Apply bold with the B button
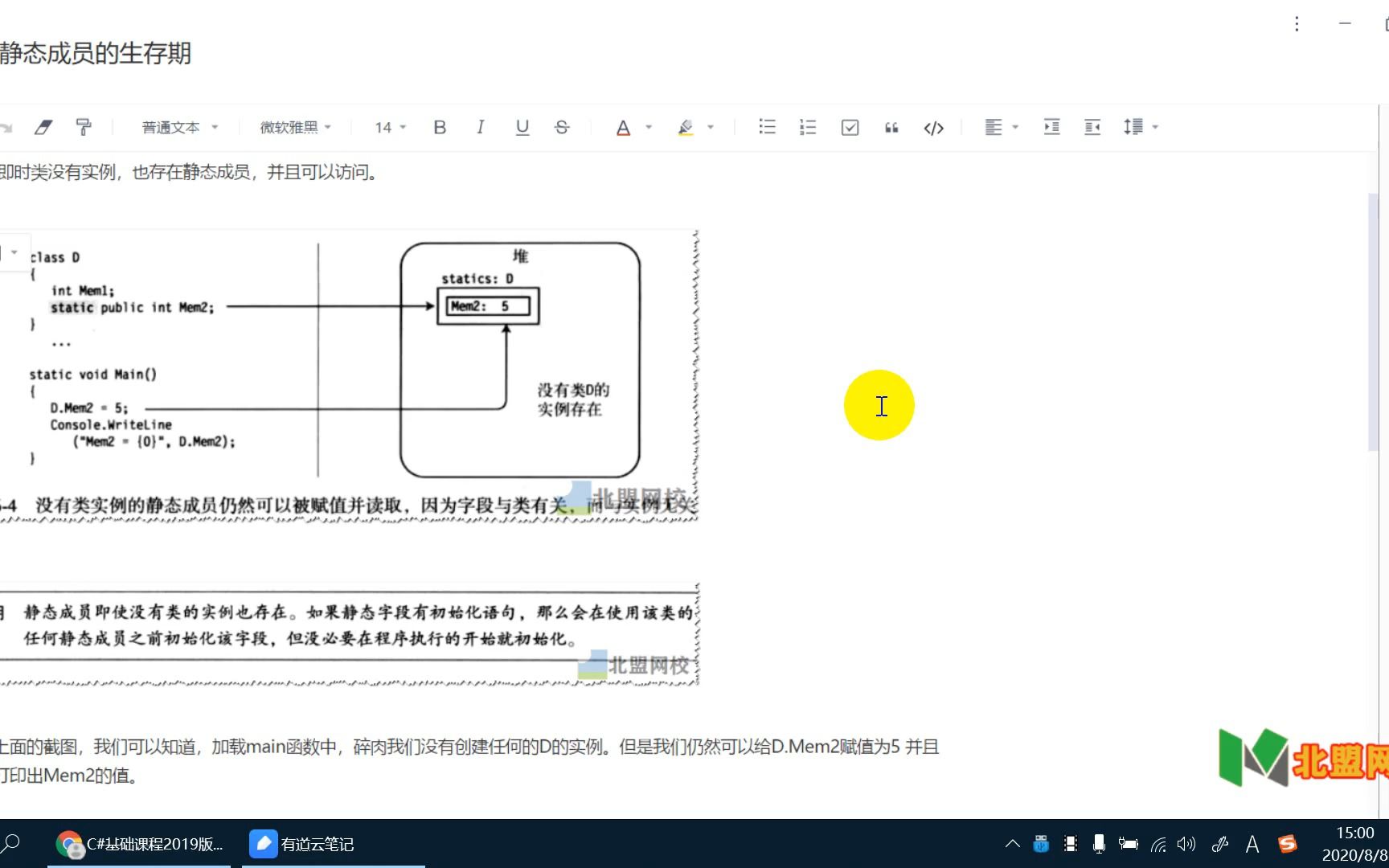The width and height of the screenshot is (1389, 868). tap(439, 127)
